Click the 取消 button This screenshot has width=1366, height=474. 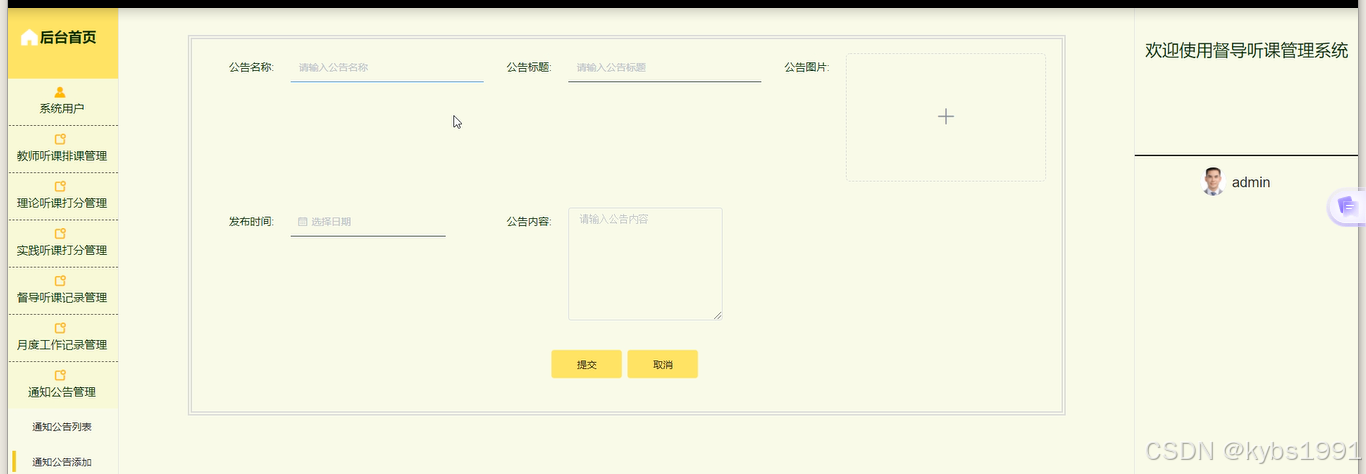(663, 365)
